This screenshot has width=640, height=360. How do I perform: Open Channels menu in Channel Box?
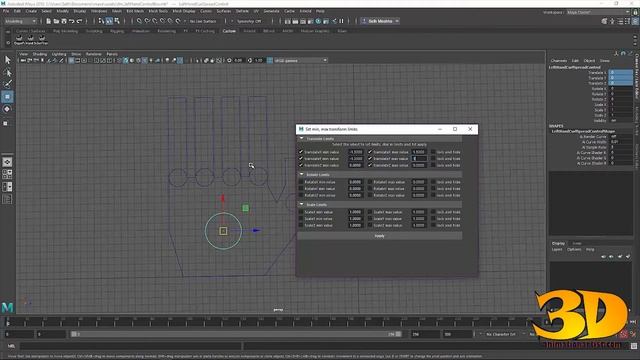[559, 60]
